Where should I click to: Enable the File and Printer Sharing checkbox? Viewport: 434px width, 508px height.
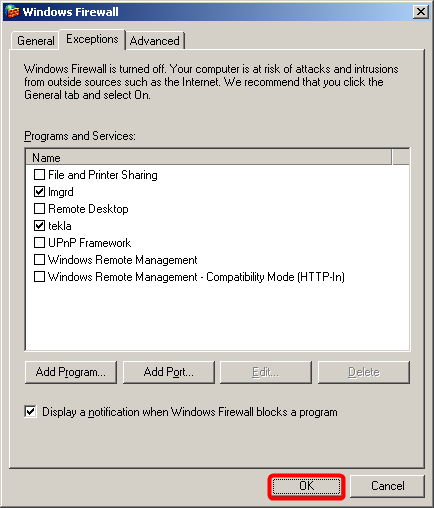[39, 174]
